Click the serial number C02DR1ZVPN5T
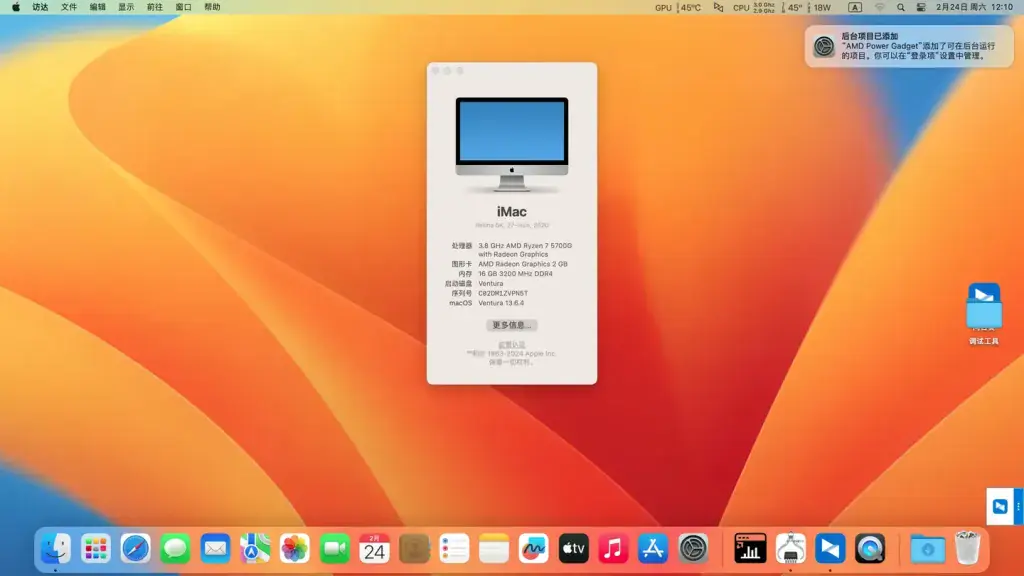 click(503, 293)
